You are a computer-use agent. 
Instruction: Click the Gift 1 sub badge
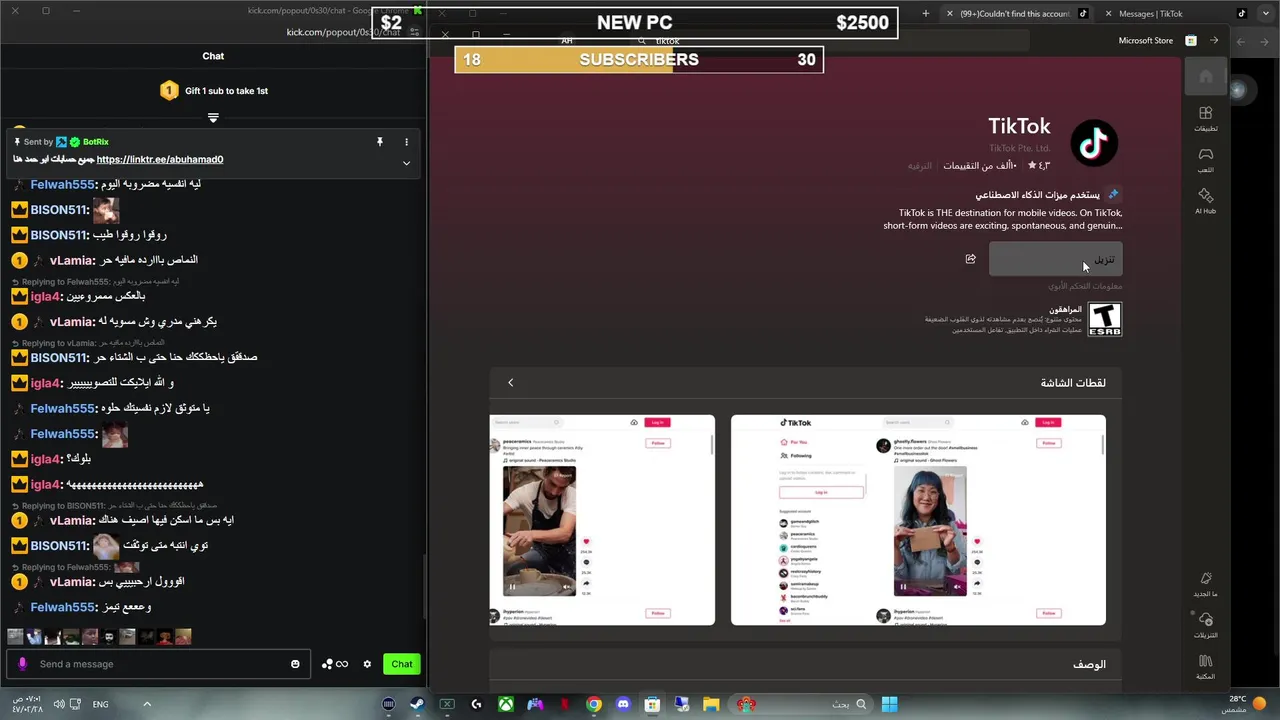[169, 91]
